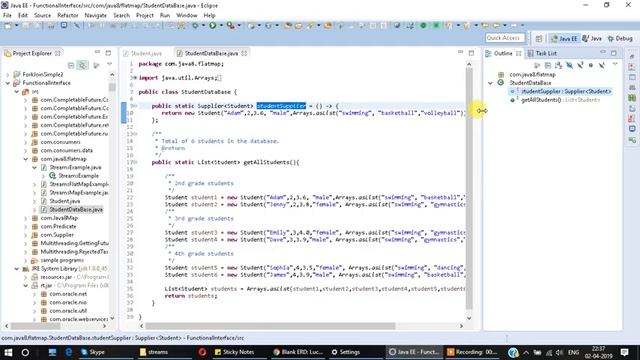Select getAllStudents() in the Outline
This screenshot has height=360, width=640.
click(x=560, y=100)
